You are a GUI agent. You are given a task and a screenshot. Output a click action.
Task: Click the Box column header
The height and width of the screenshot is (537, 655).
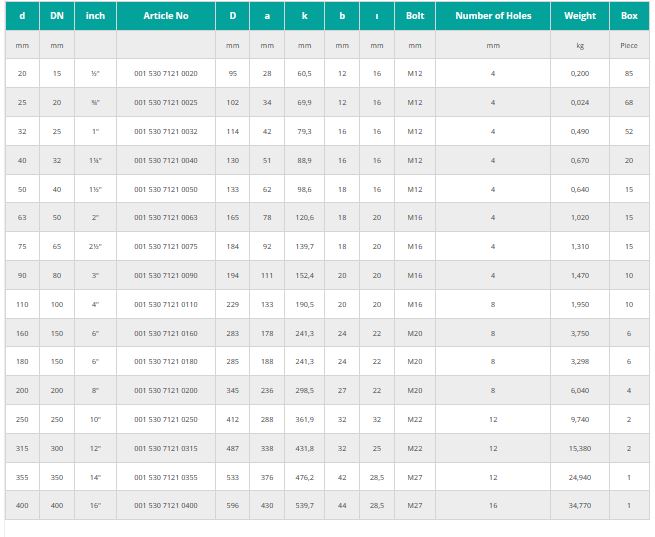click(628, 16)
